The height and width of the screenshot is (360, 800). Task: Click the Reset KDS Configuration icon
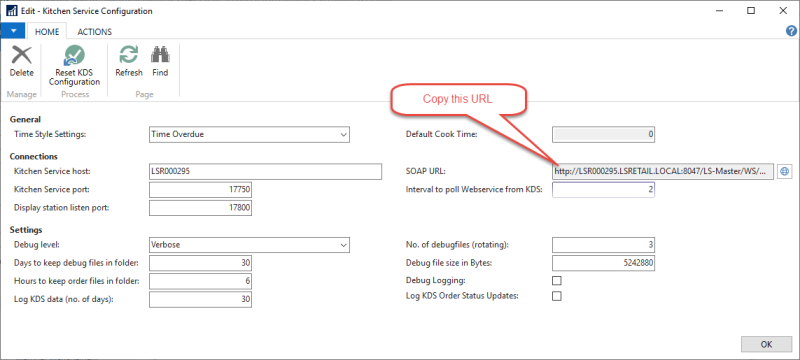[x=74, y=55]
